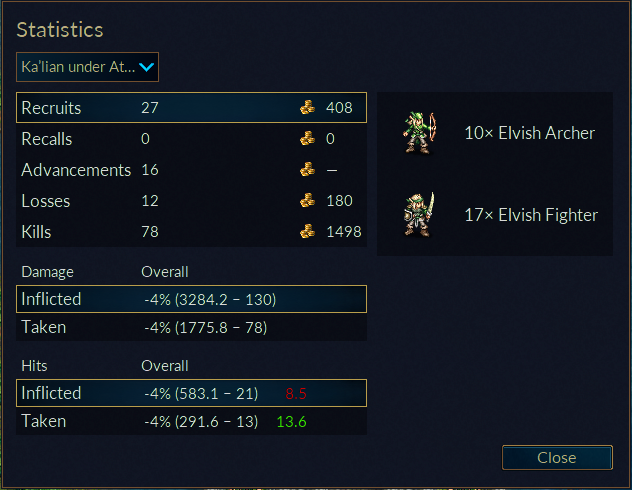632x490 pixels.
Task: Click the gold coins icon in Recalls row
Action: click(308, 138)
